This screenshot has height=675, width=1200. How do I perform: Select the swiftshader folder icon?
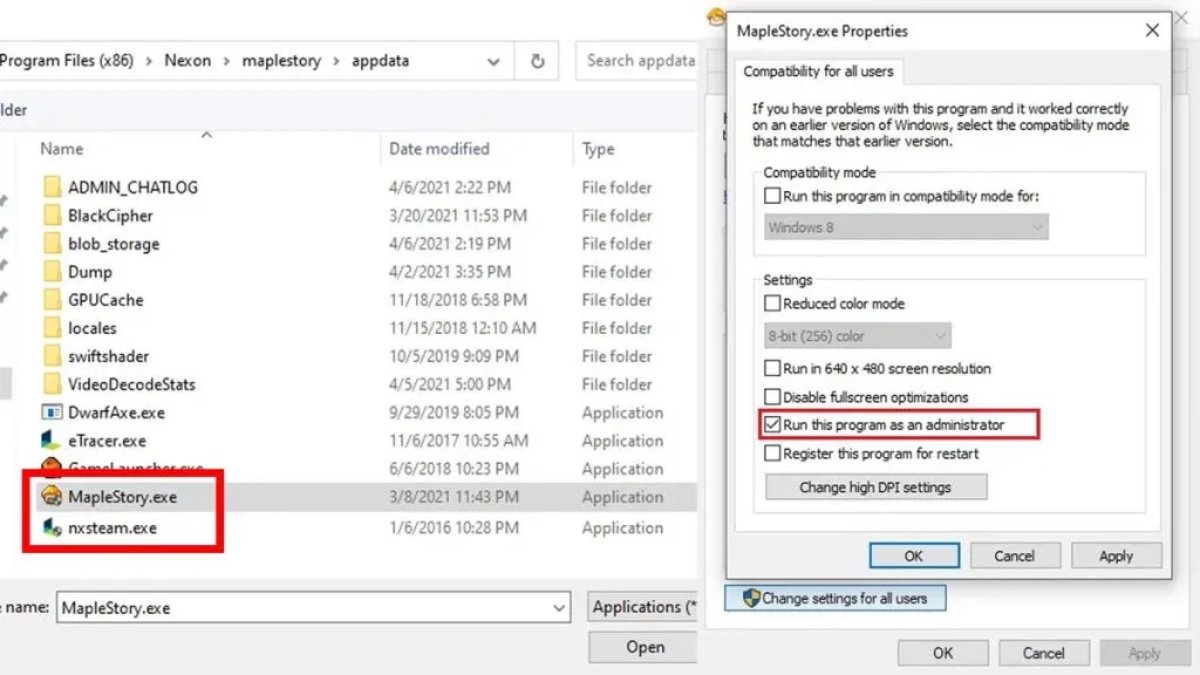[x=53, y=355]
